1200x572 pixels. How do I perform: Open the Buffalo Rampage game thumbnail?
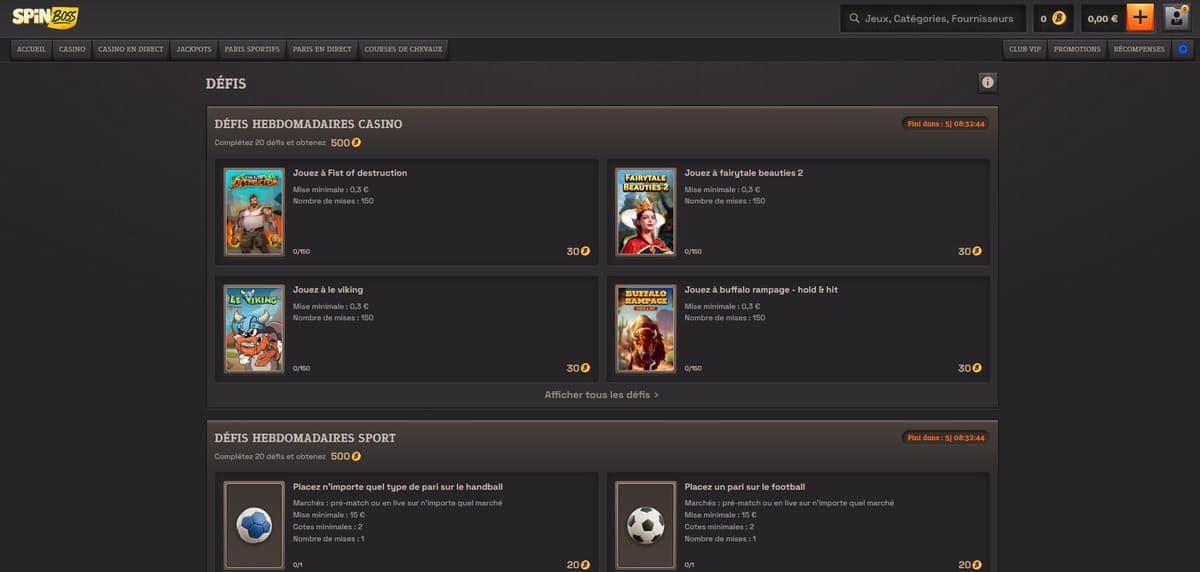[x=646, y=328]
